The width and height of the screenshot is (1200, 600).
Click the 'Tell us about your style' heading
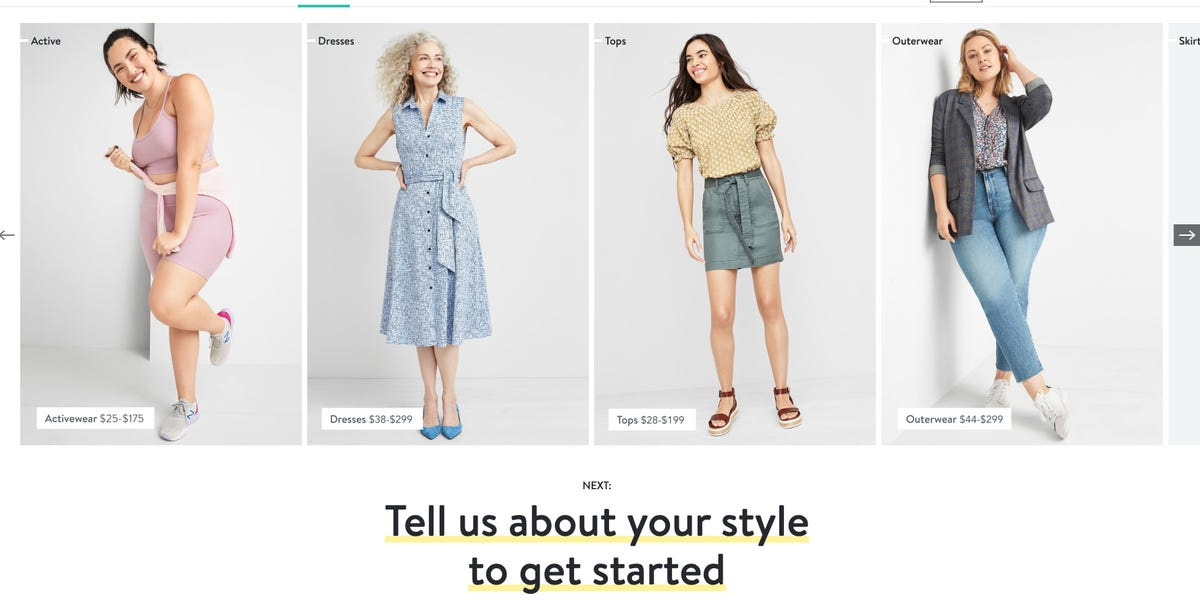[x=597, y=522]
